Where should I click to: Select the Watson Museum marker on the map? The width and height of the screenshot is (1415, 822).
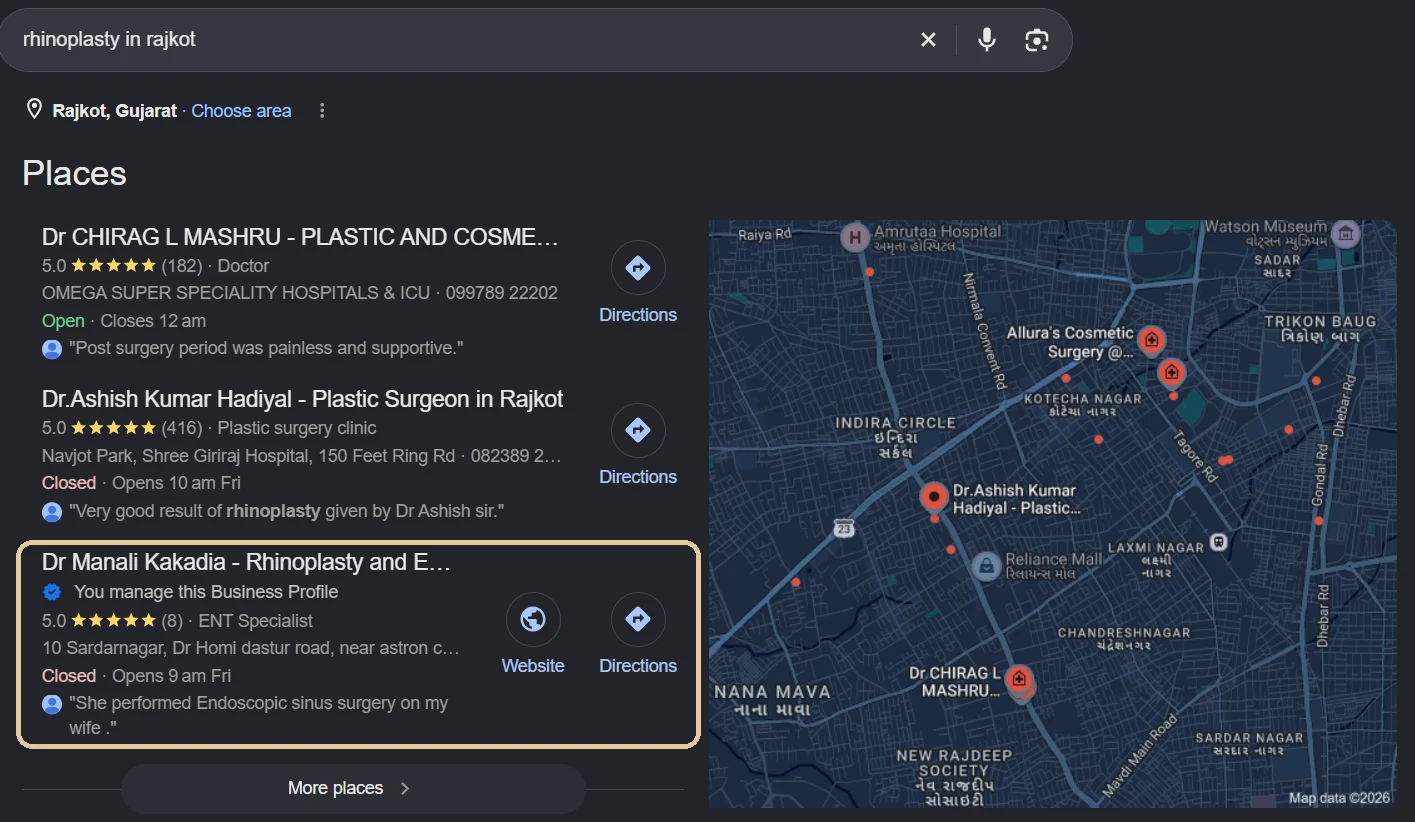point(1346,234)
